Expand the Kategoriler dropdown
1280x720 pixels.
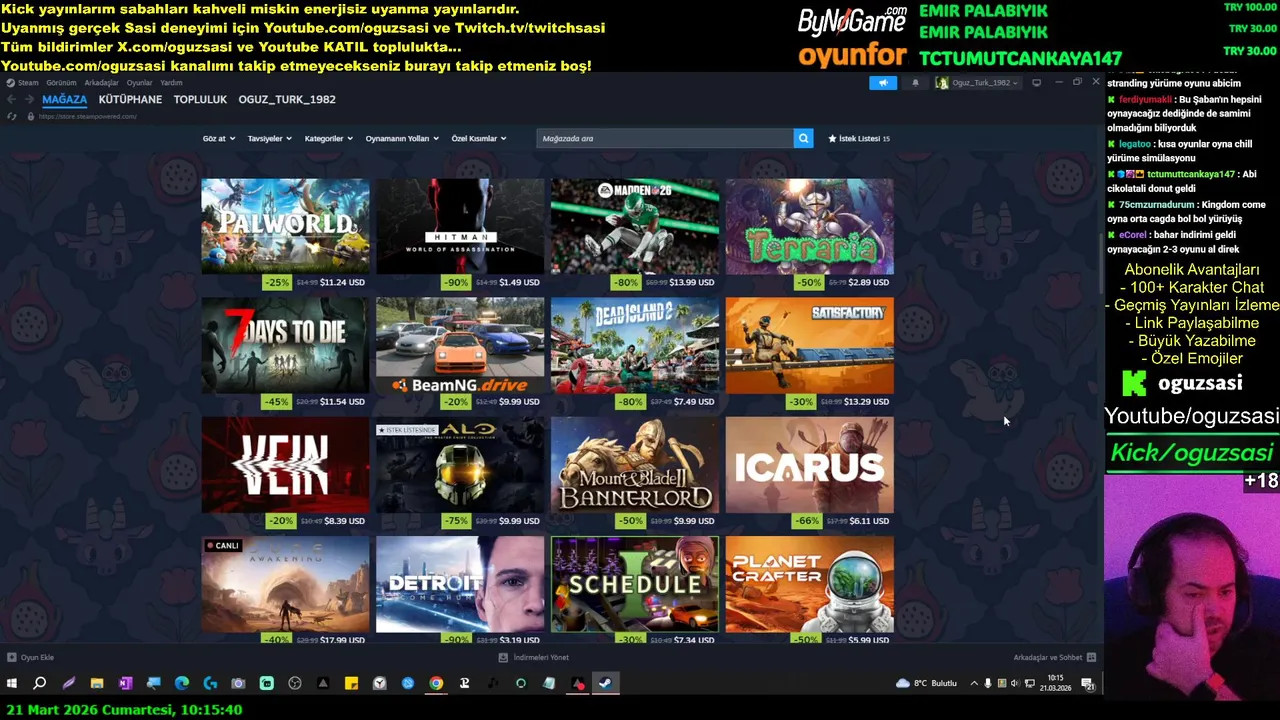point(329,138)
